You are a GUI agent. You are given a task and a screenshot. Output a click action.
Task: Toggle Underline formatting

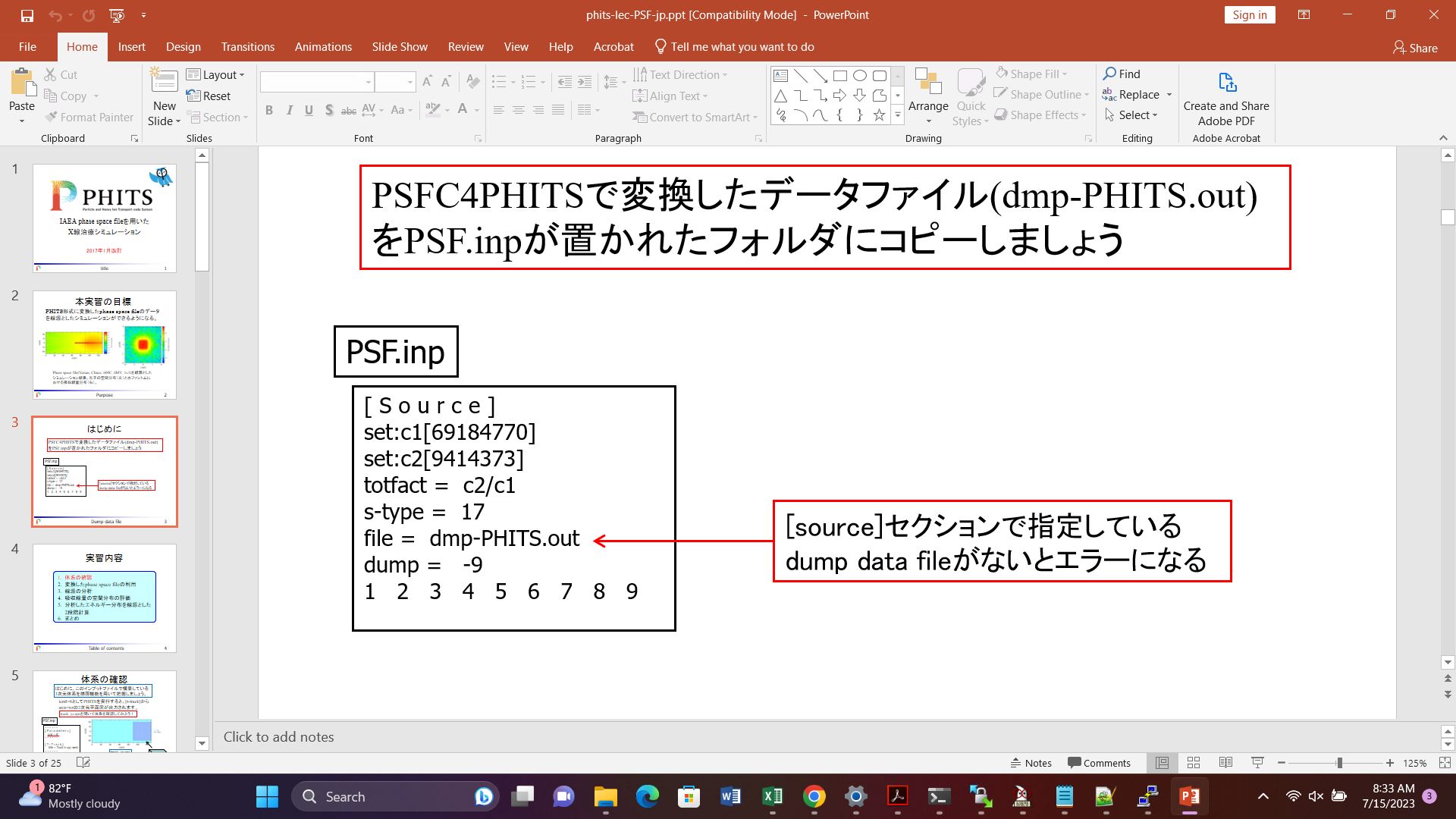(x=309, y=110)
